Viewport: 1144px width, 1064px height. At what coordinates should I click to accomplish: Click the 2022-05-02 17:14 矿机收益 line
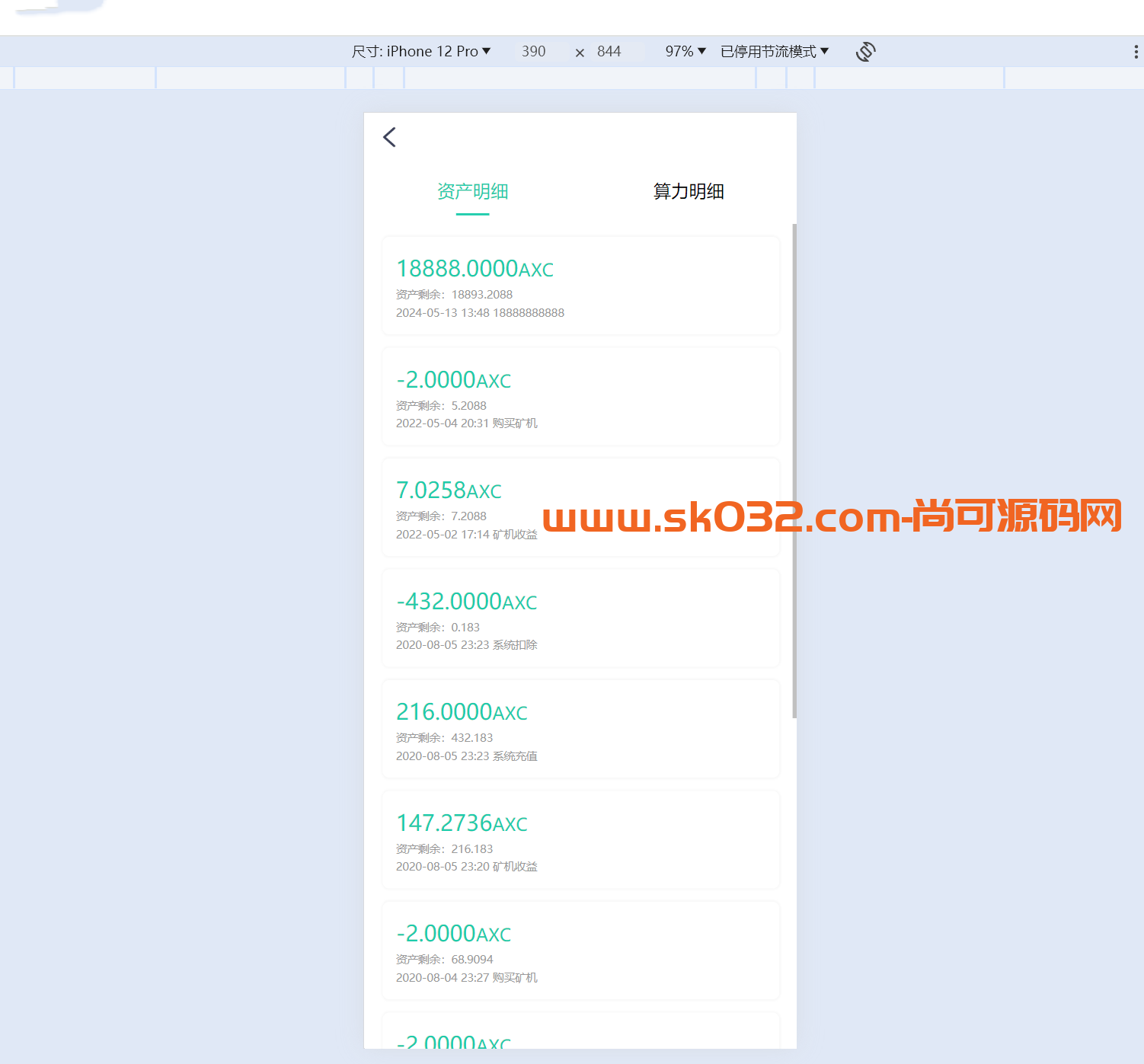pyautogui.click(x=467, y=534)
